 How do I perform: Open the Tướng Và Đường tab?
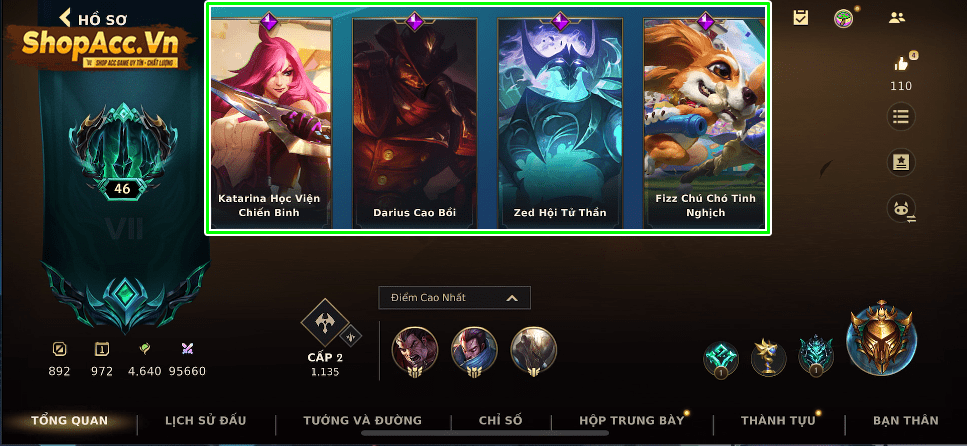tap(363, 421)
